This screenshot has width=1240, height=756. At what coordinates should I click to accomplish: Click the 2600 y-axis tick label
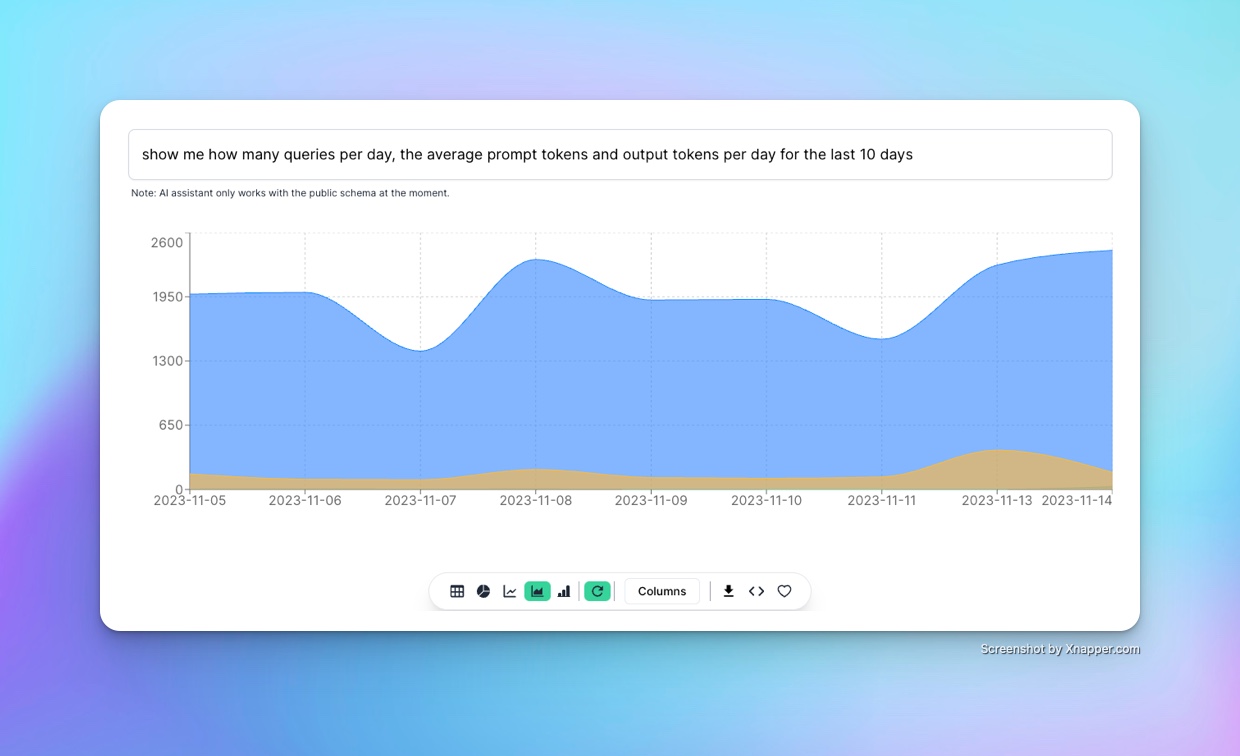coord(167,242)
